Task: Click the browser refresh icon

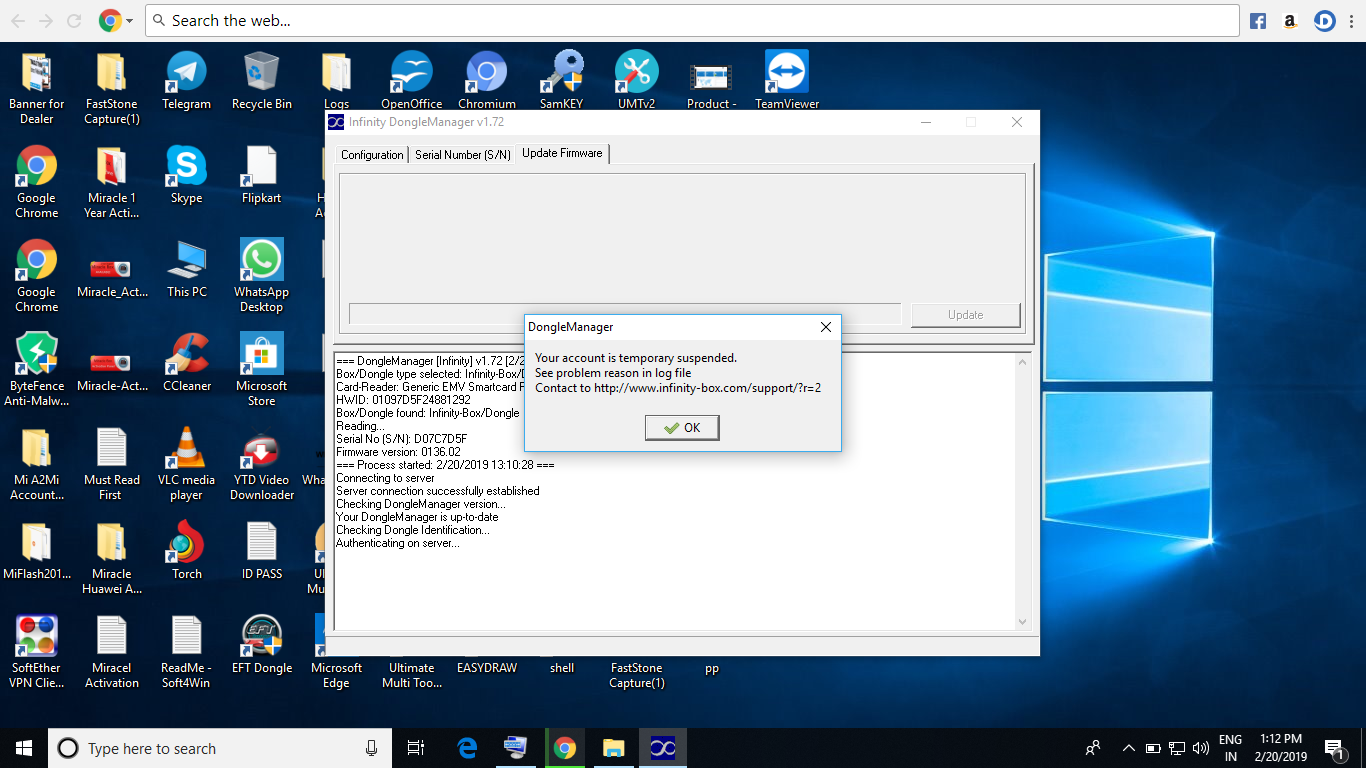Action: pyautogui.click(x=74, y=20)
